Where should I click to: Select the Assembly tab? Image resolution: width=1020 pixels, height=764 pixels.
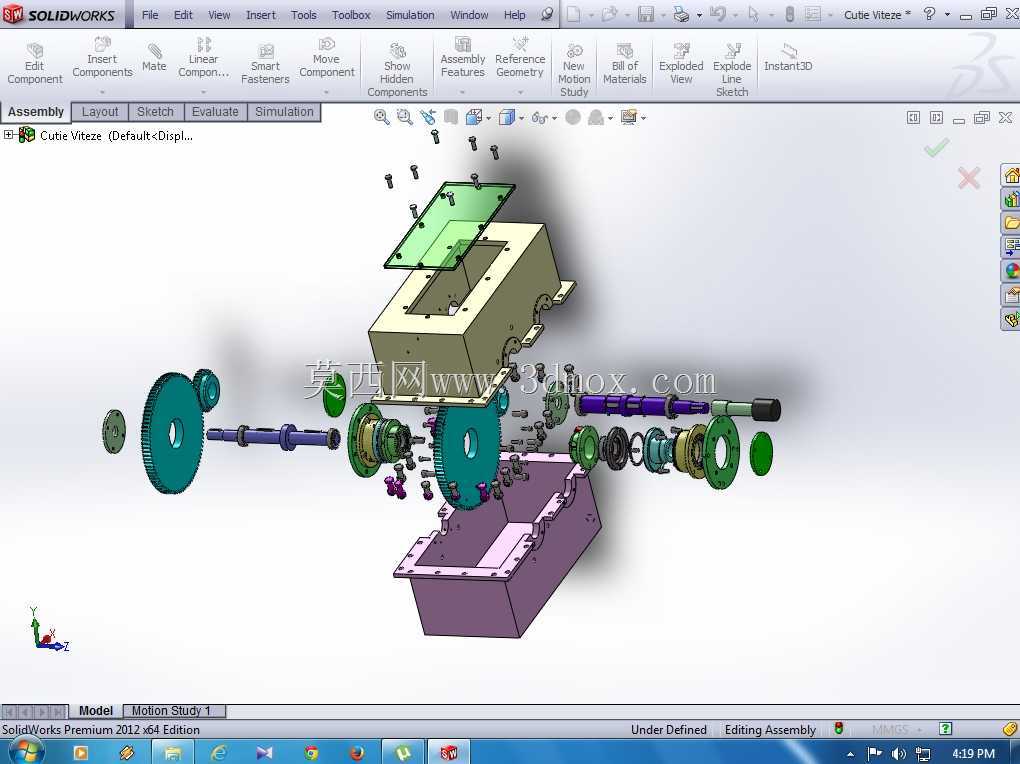pyautogui.click(x=36, y=112)
